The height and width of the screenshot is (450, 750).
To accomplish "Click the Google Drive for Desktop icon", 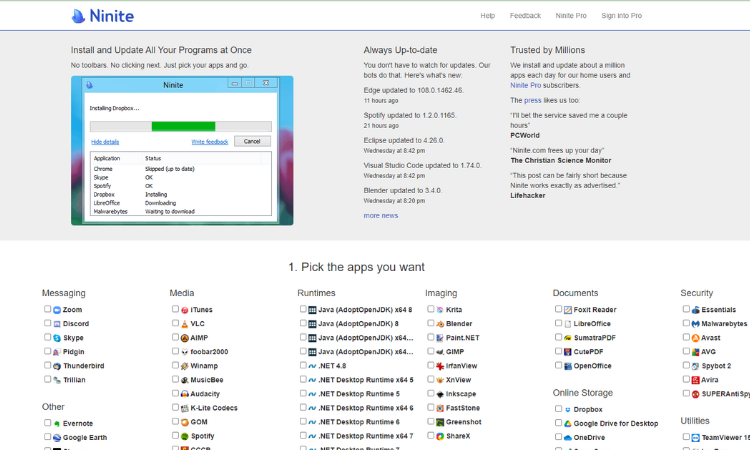I will point(568,424).
